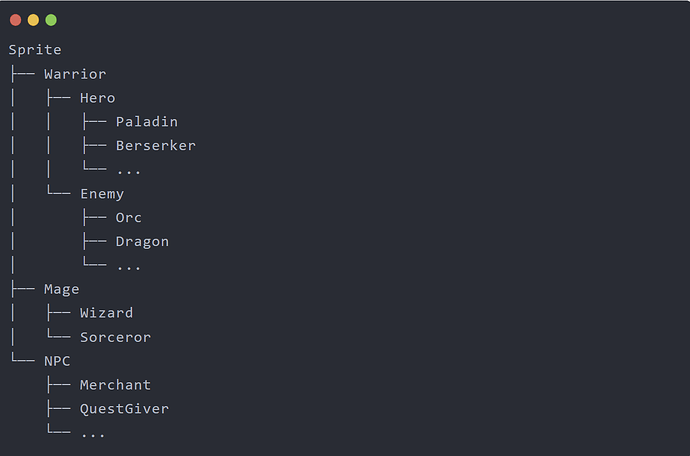
Task: Click the Merchant entry
Action: pos(116,385)
